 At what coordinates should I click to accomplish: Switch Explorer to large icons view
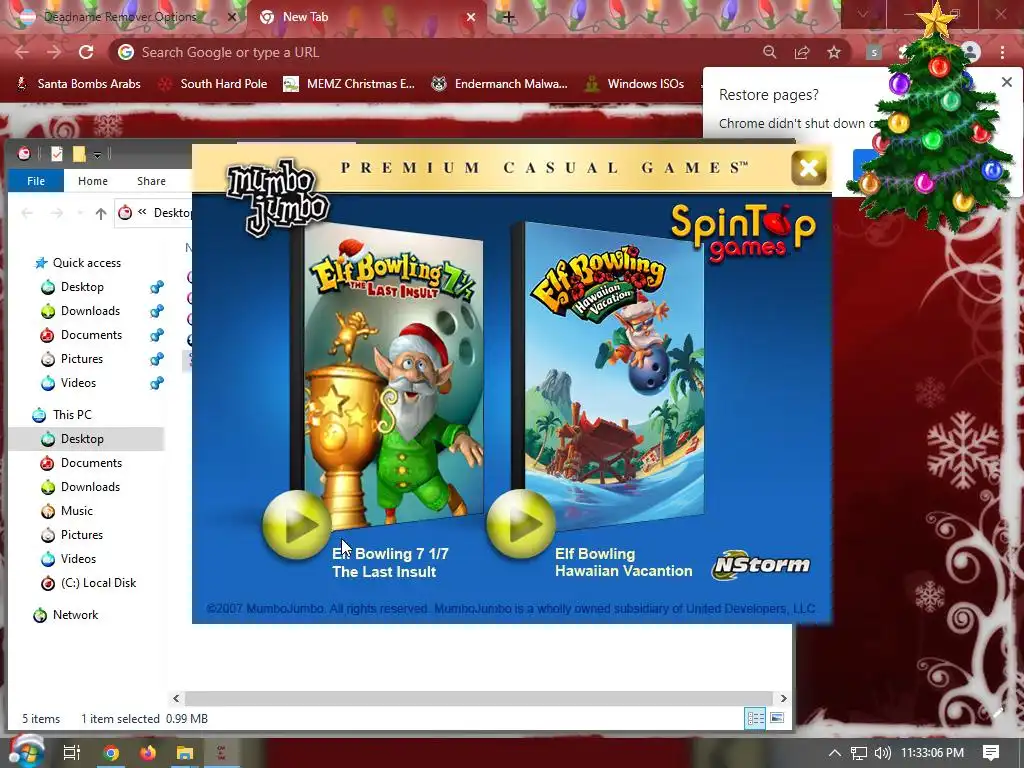coord(776,718)
